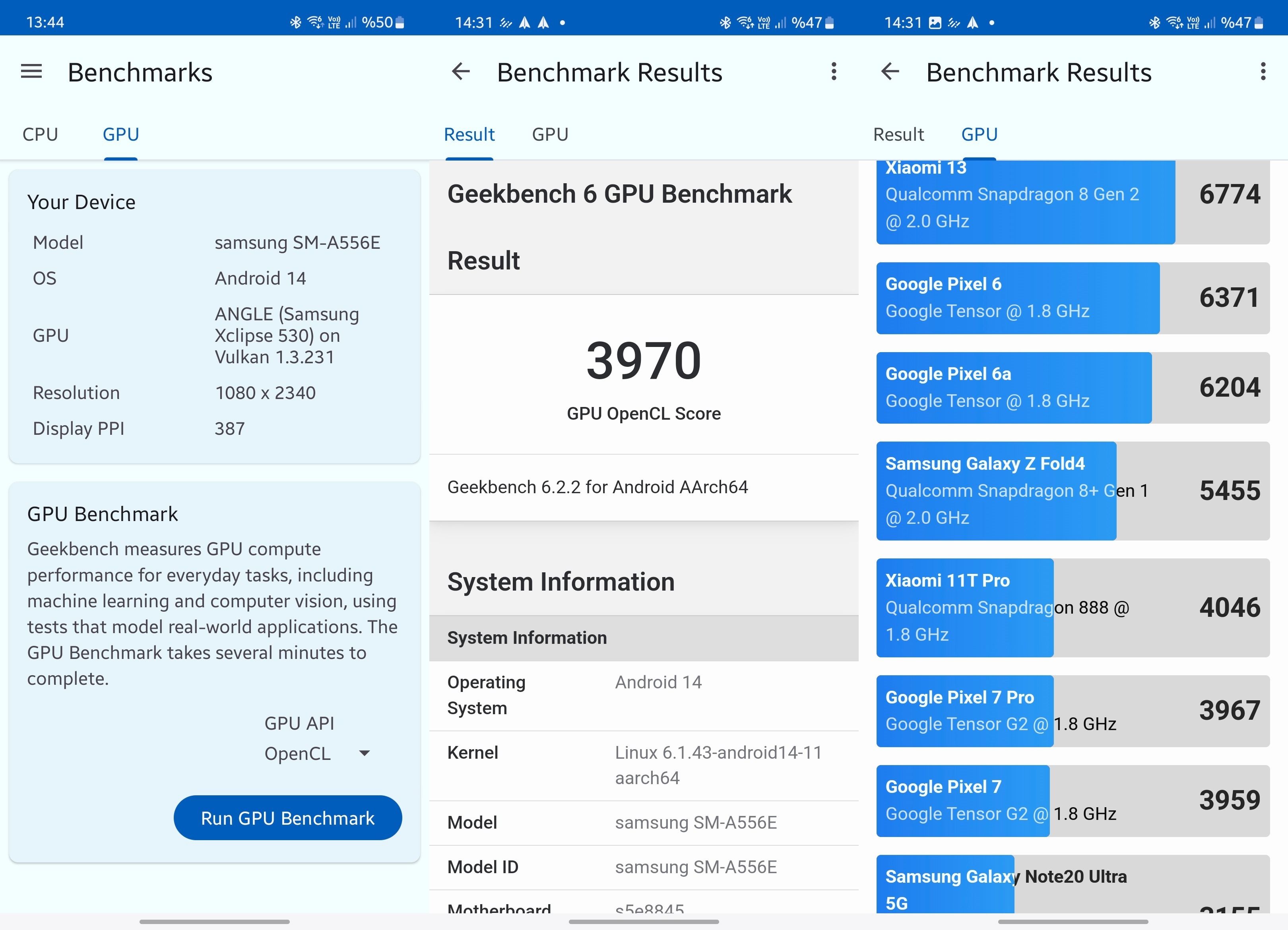Switch to Result tab on right screen
The width and height of the screenshot is (1288, 930).
898,135
